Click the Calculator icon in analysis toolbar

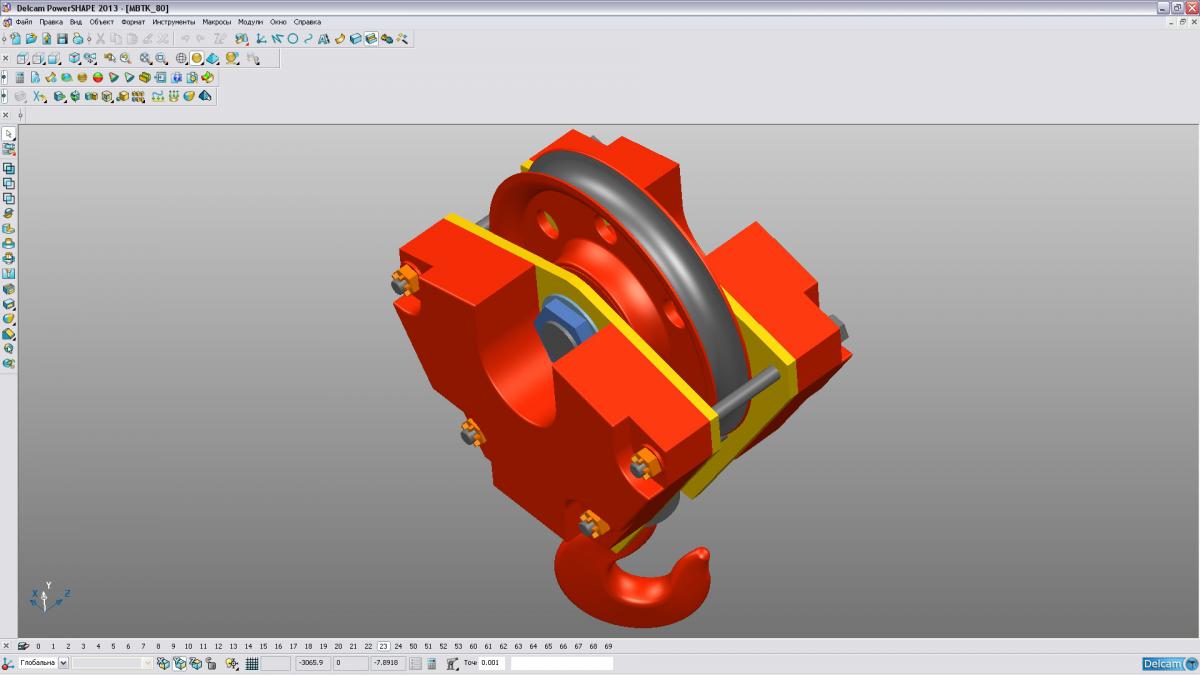(20, 77)
